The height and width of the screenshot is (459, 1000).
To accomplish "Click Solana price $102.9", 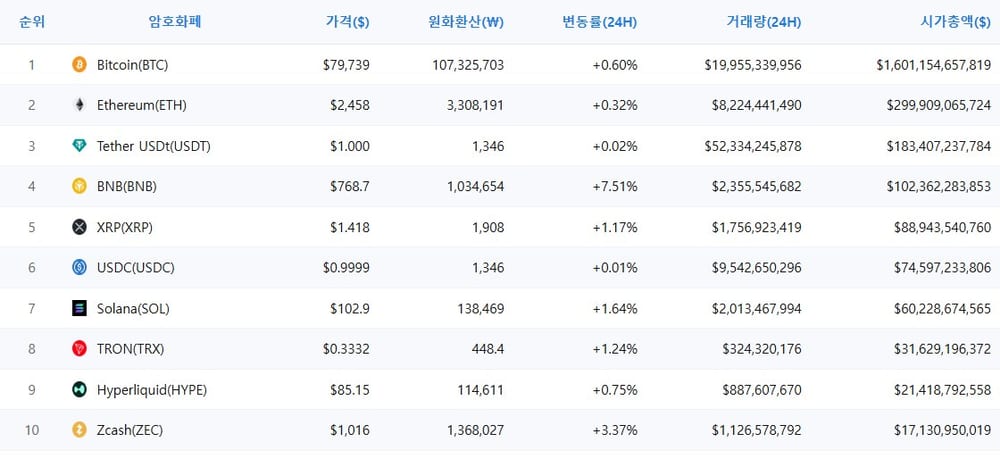I will click(x=349, y=309).
